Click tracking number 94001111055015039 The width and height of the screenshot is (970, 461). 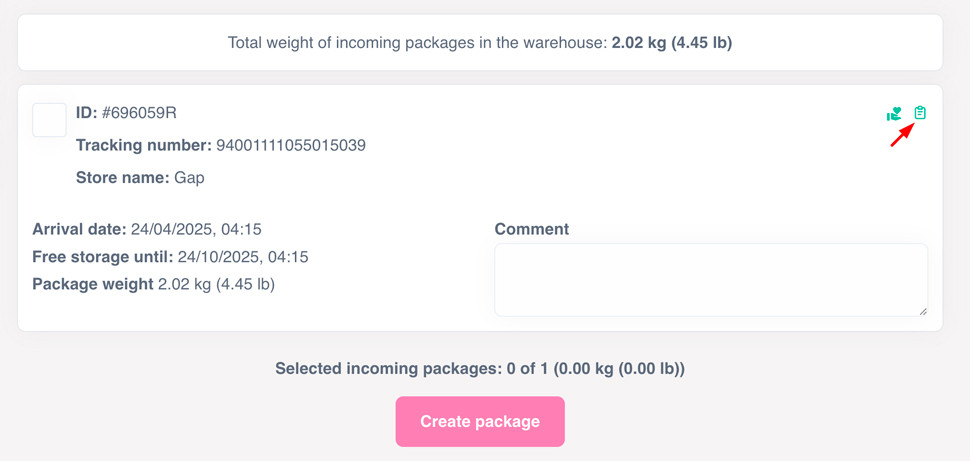291,146
